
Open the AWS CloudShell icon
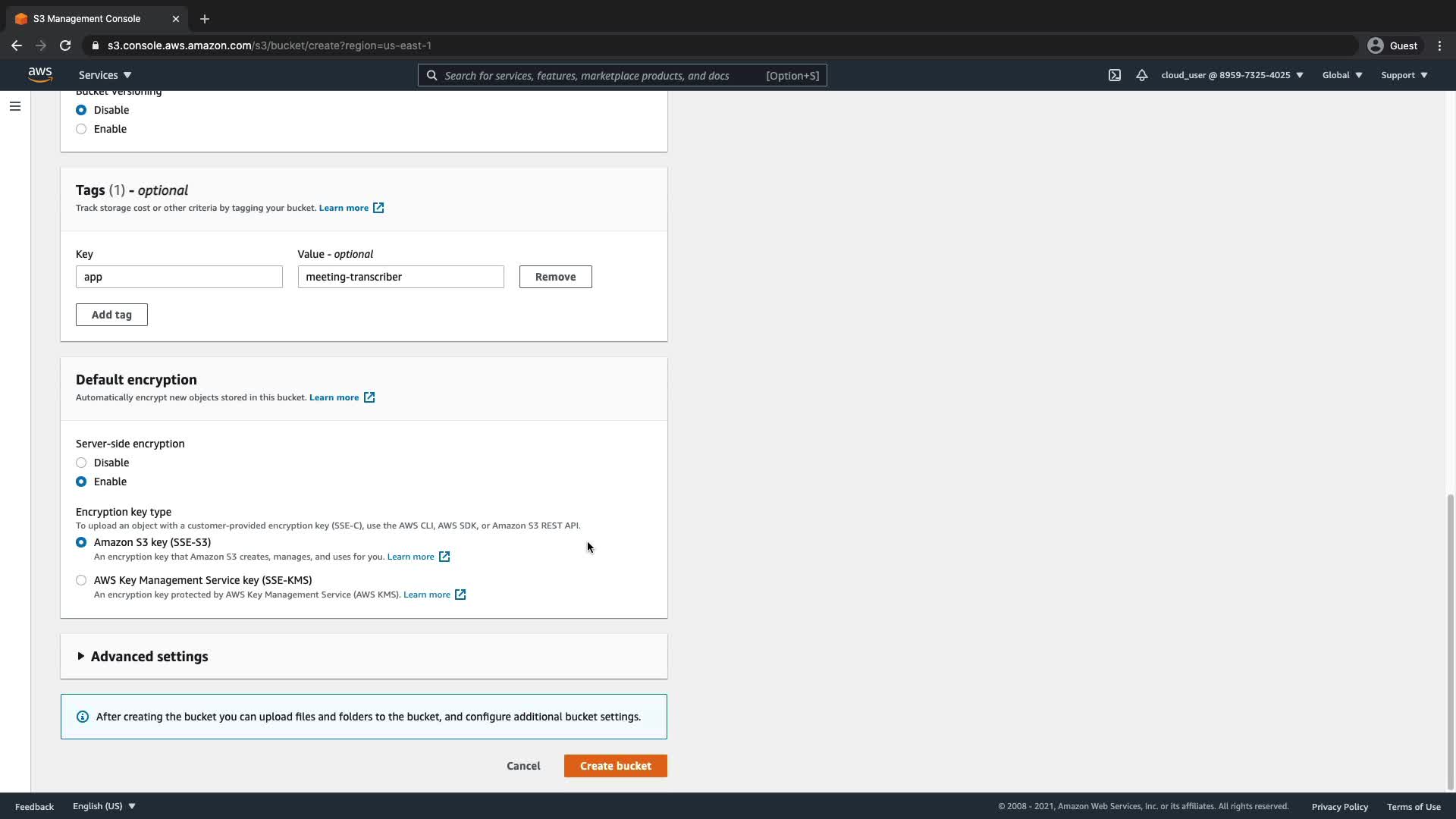(1114, 75)
